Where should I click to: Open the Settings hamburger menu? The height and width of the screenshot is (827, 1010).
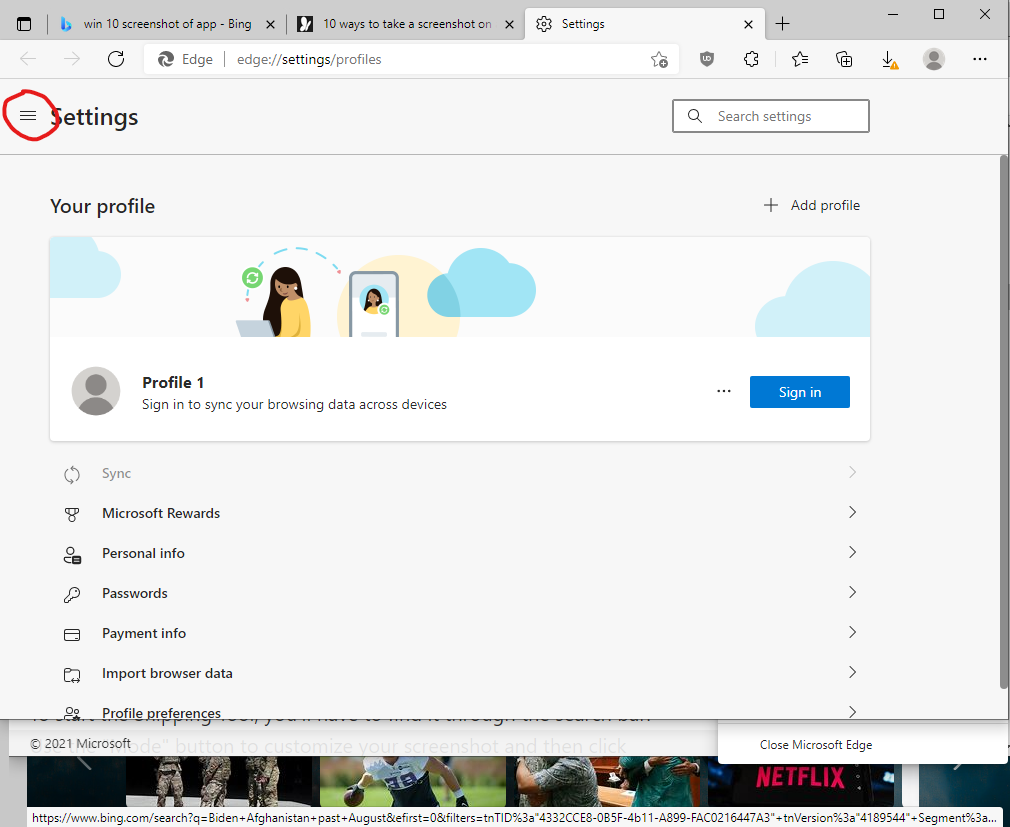[x=28, y=116]
